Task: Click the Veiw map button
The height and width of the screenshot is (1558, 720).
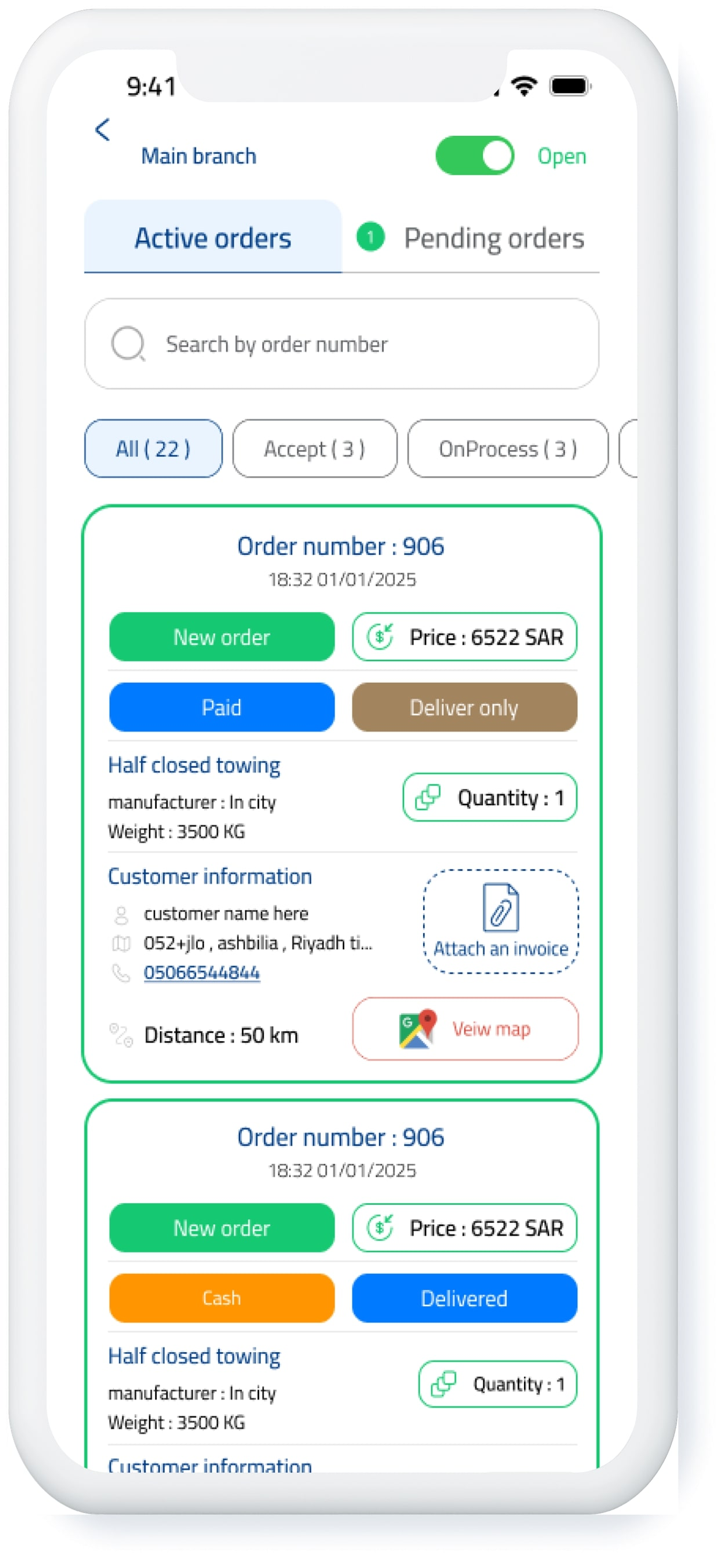Action: (x=464, y=1028)
